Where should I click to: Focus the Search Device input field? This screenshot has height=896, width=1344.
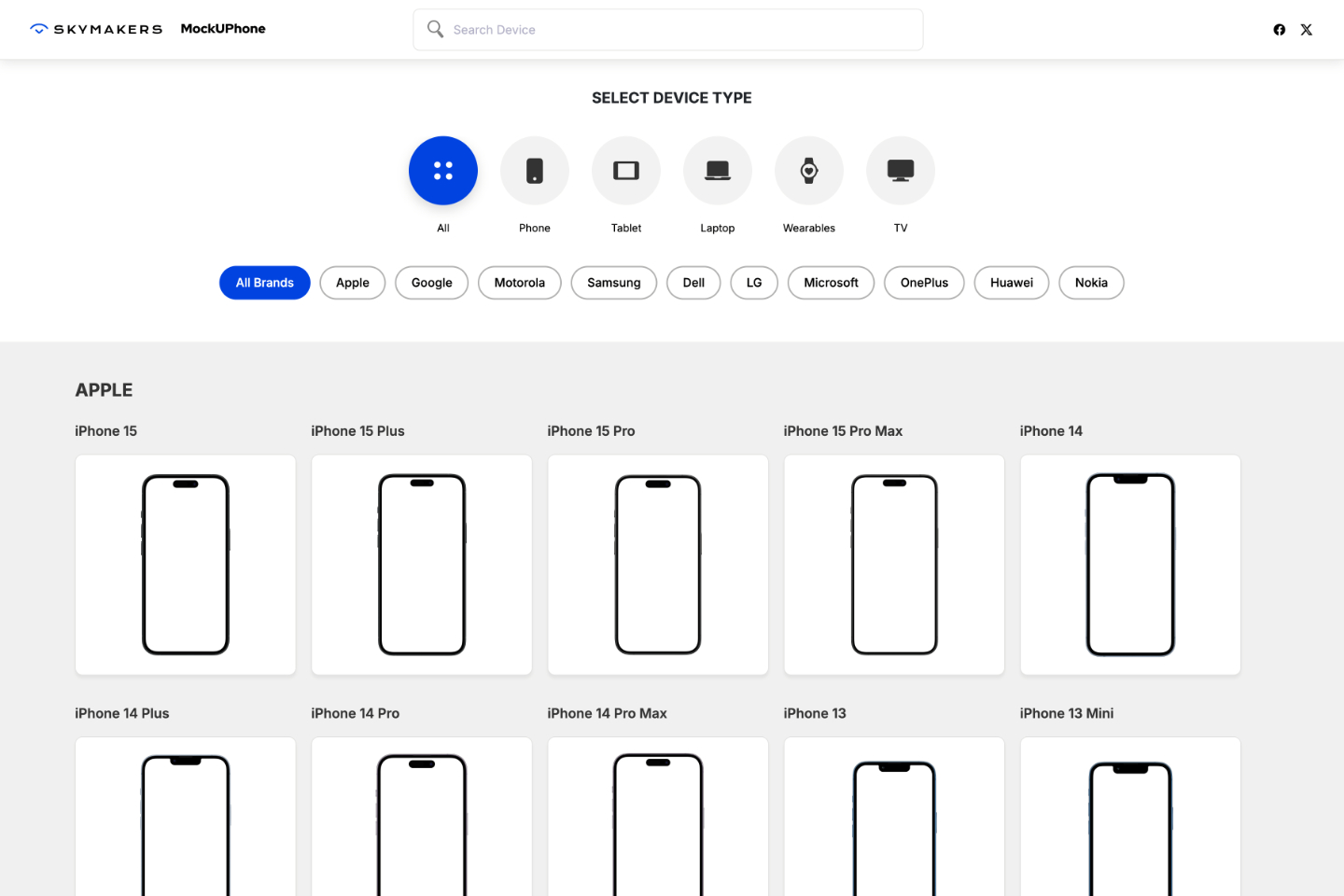pyautogui.click(x=668, y=30)
